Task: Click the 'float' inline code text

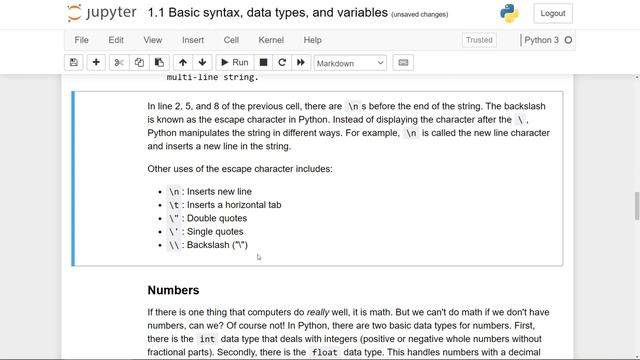Action: (x=324, y=352)
